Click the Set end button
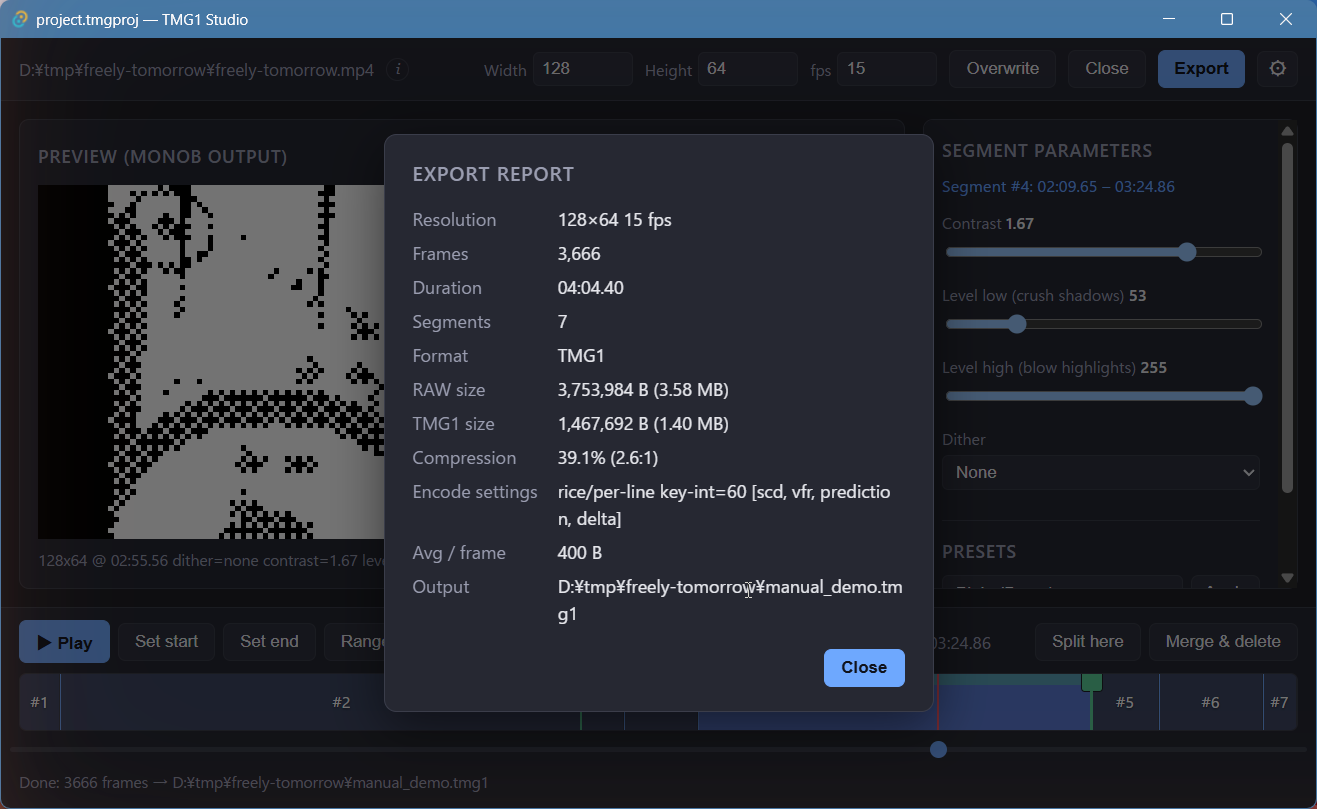Screen dimensions: 1317x809 point(269,642)
